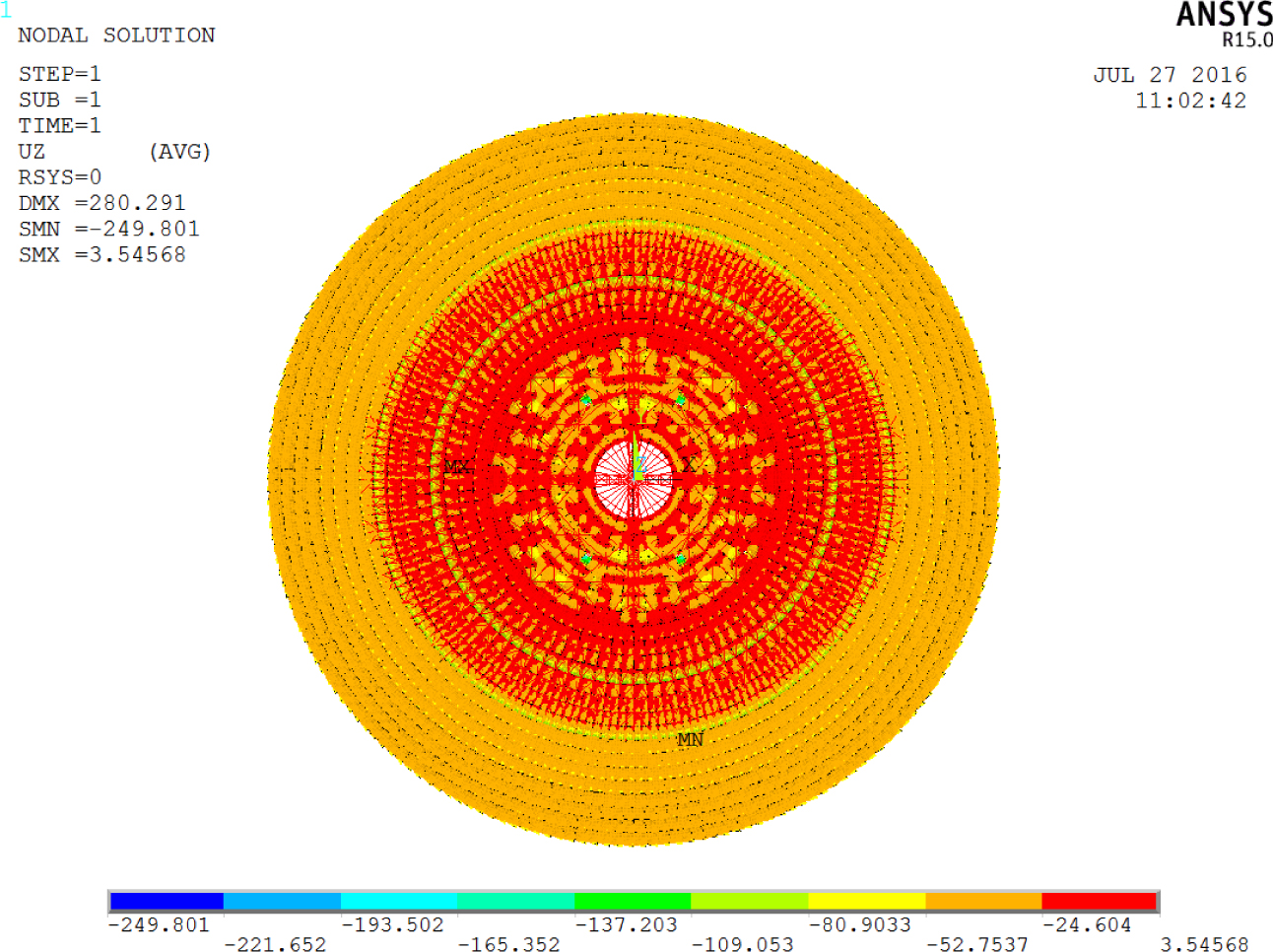Click the SMN =-249.801 value line
Image resolution: width=1273 pixels, height=952 pixels.
pos(108,229)
